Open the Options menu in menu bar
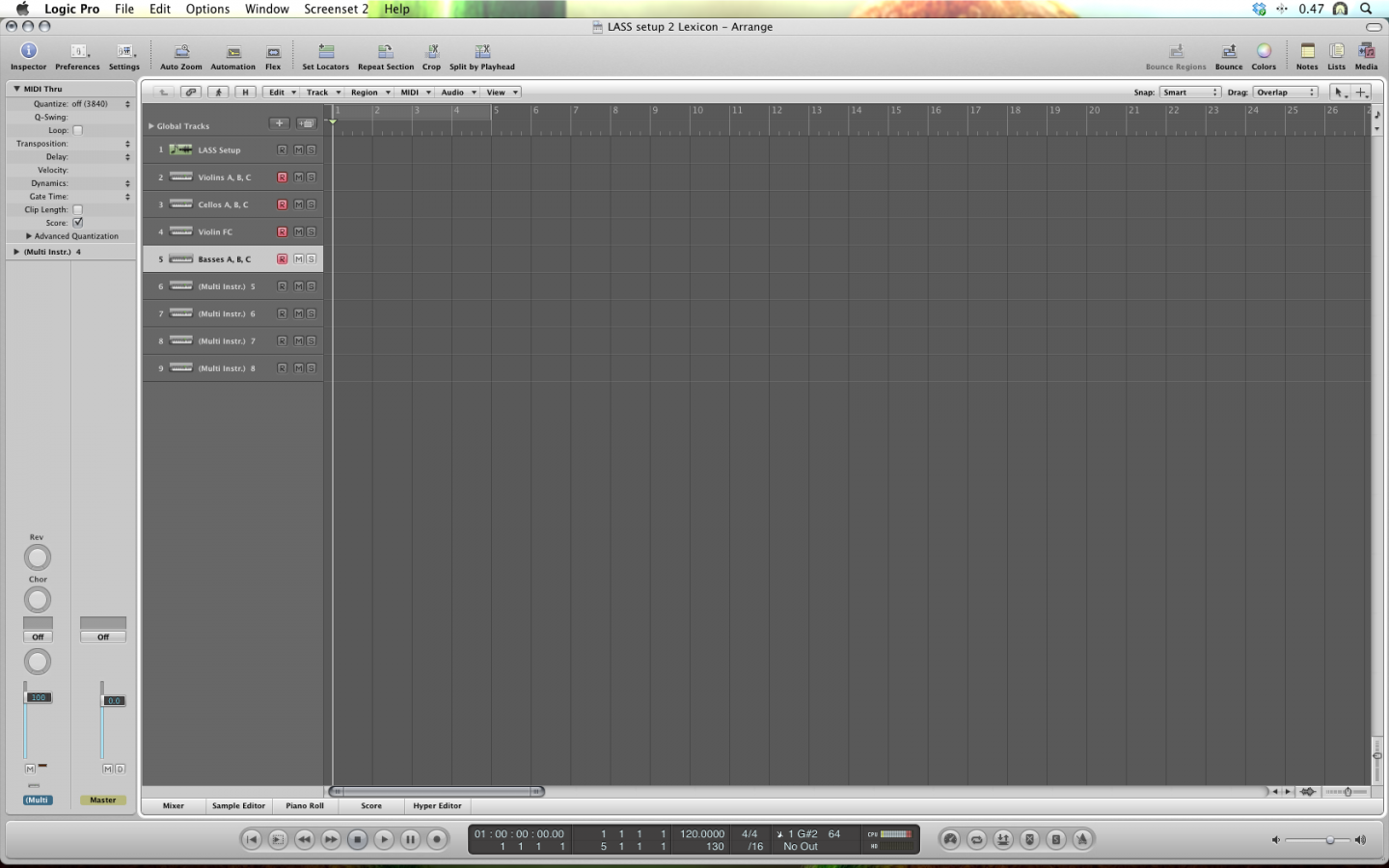 [x=207, y=9]
